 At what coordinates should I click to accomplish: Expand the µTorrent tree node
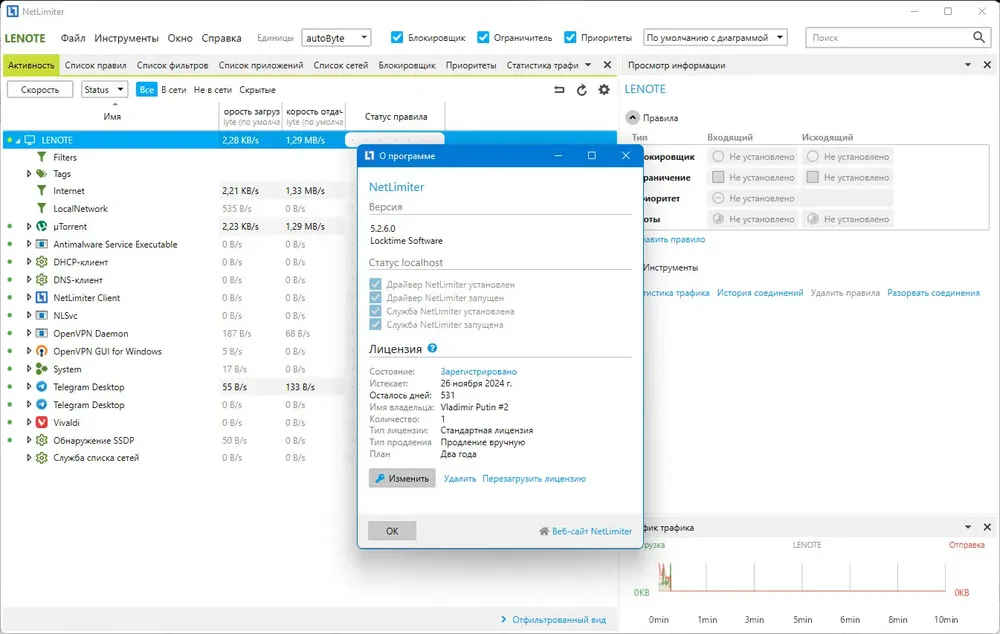pyautogui.click(x=29, y=226)
